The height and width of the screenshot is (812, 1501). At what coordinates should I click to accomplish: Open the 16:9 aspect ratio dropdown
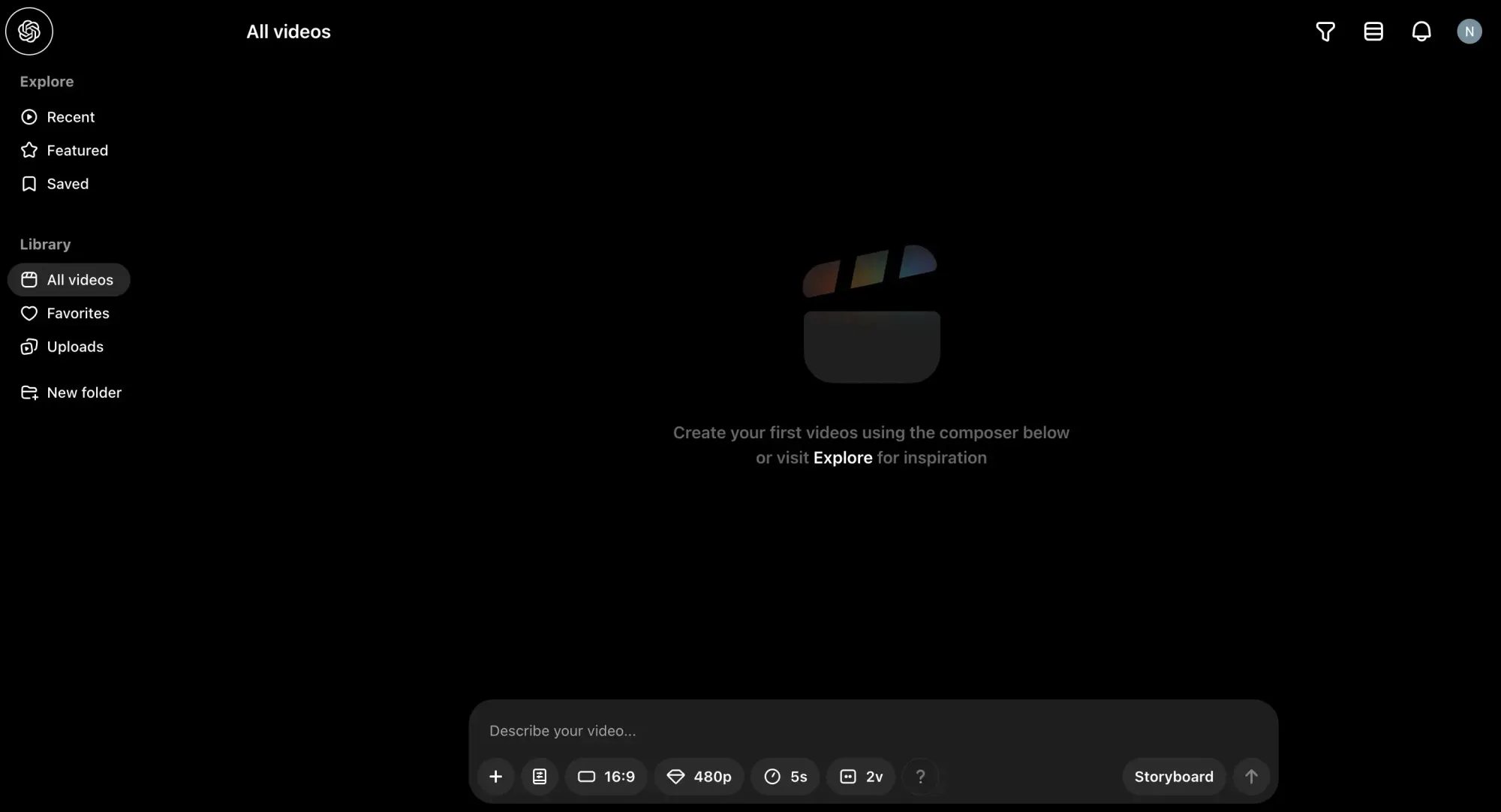(x=606, y=777)
